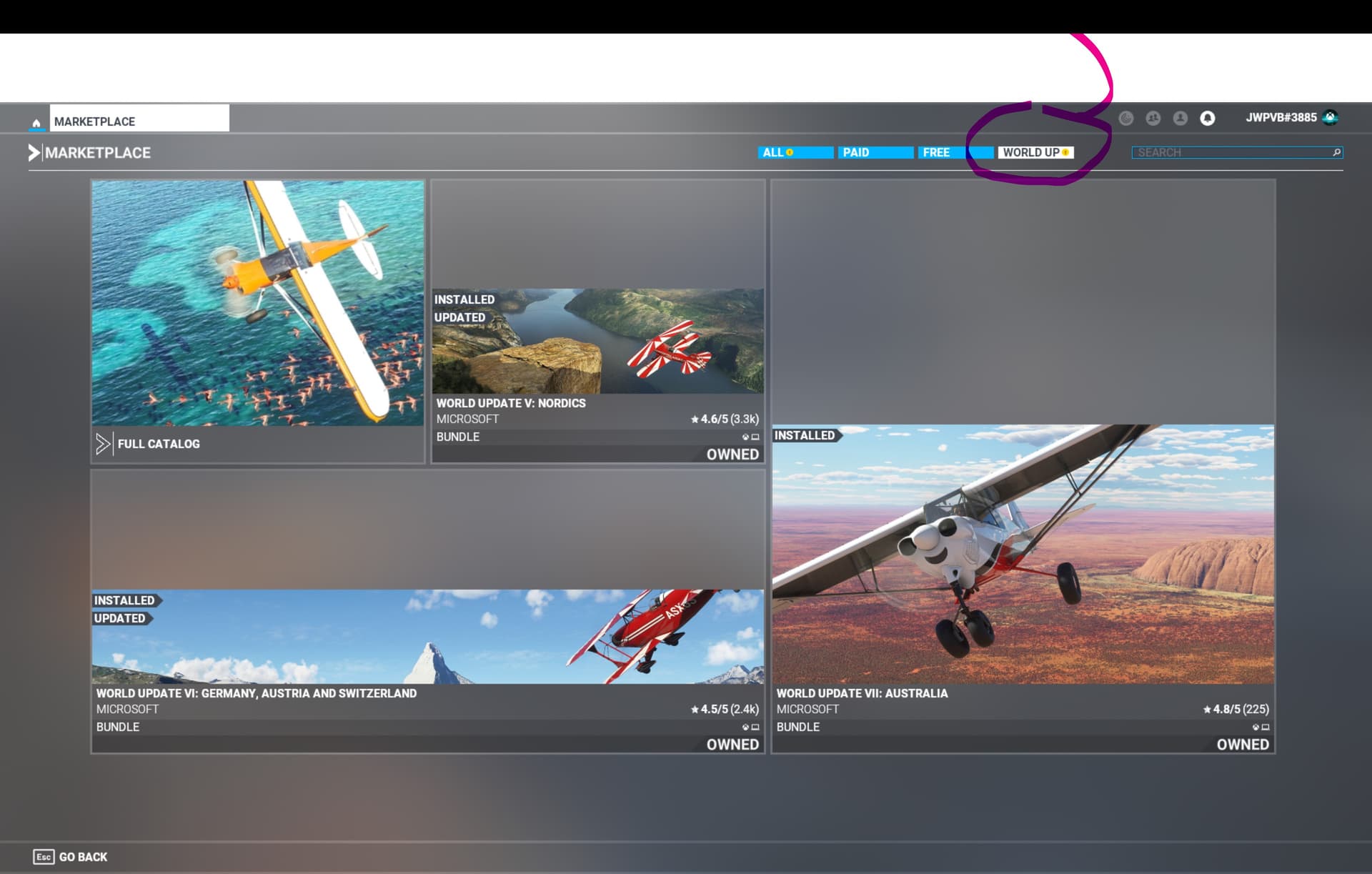The width and height of the screenshot is (1372, 874).
Task: Open World Update VII: Australia image
Action: tap(1023, 554)
